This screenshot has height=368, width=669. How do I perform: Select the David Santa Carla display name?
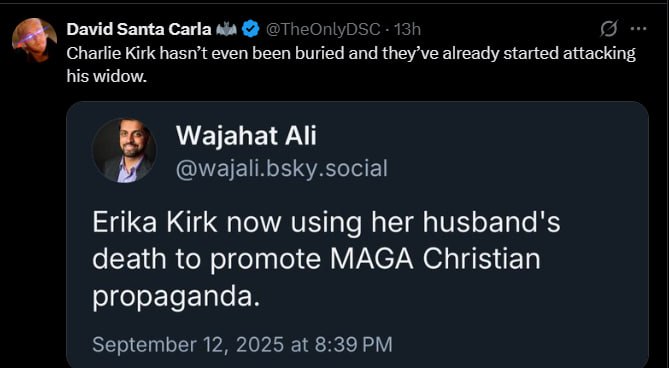pyautogui.click(x=139, y=29)
